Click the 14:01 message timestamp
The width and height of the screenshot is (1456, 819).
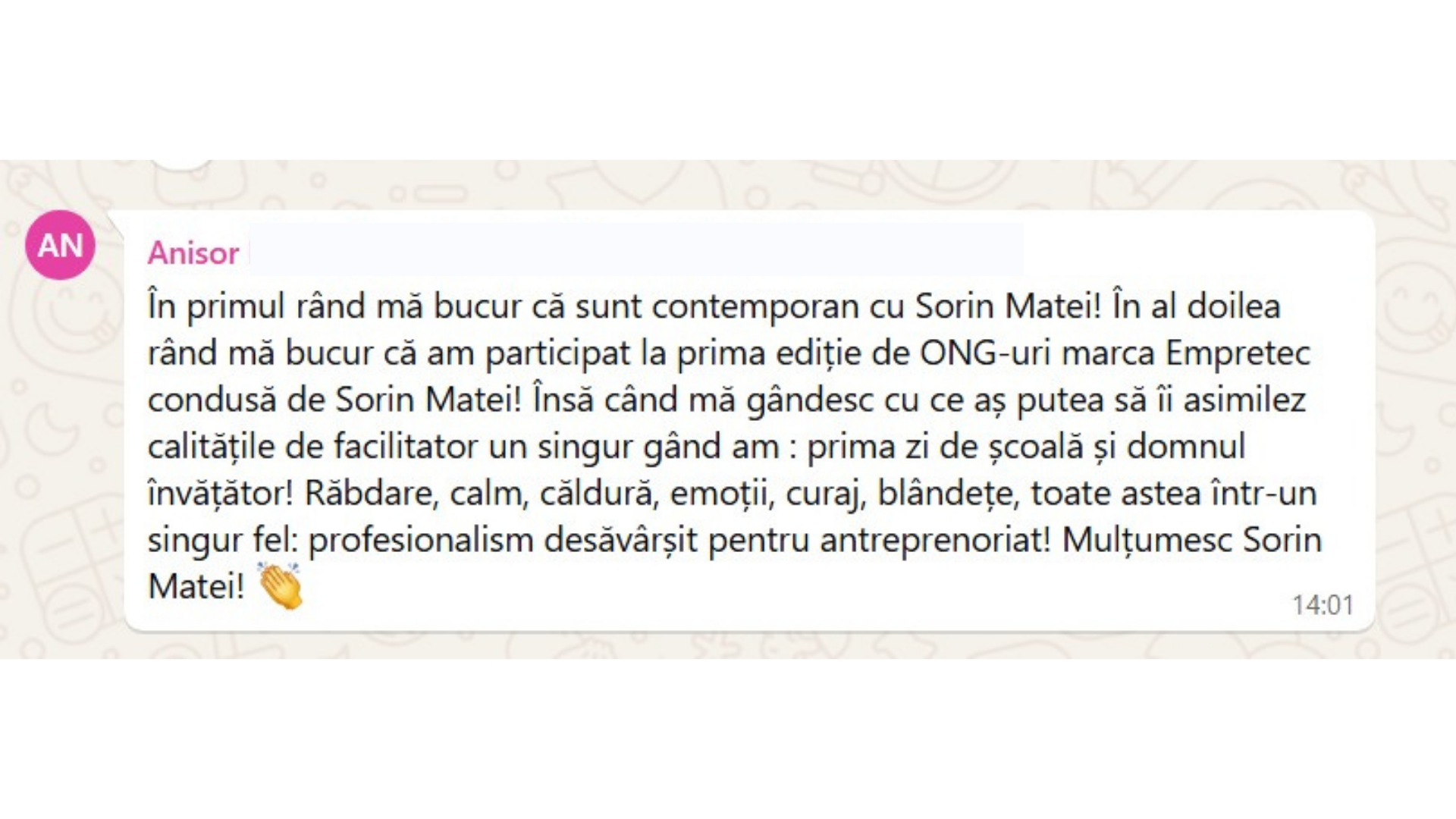(1323, 604)
